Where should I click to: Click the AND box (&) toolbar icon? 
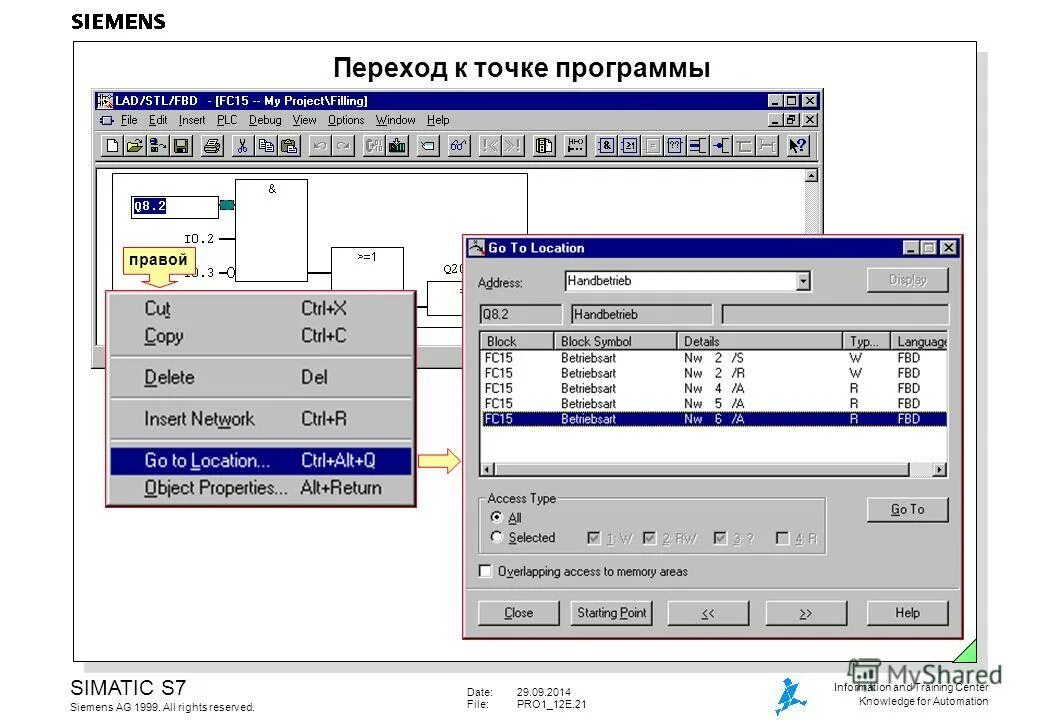(606, 145)
